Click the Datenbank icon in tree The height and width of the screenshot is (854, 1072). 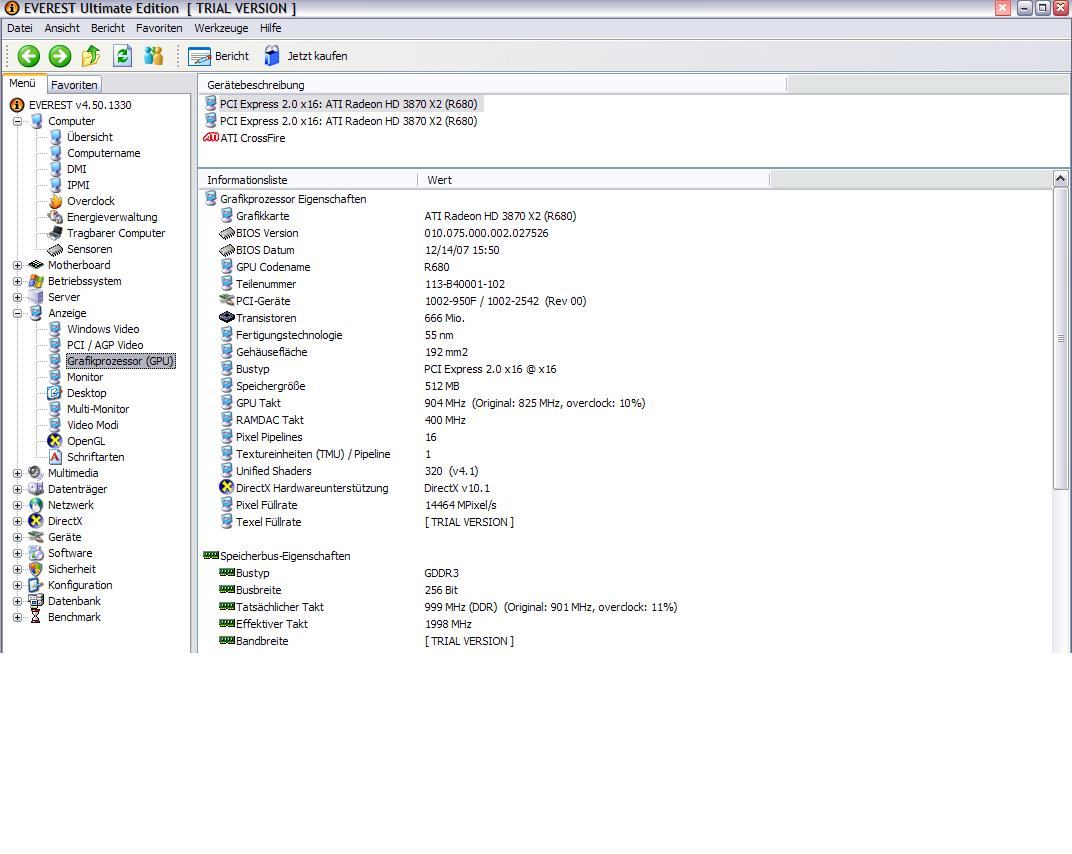(36, 601)
